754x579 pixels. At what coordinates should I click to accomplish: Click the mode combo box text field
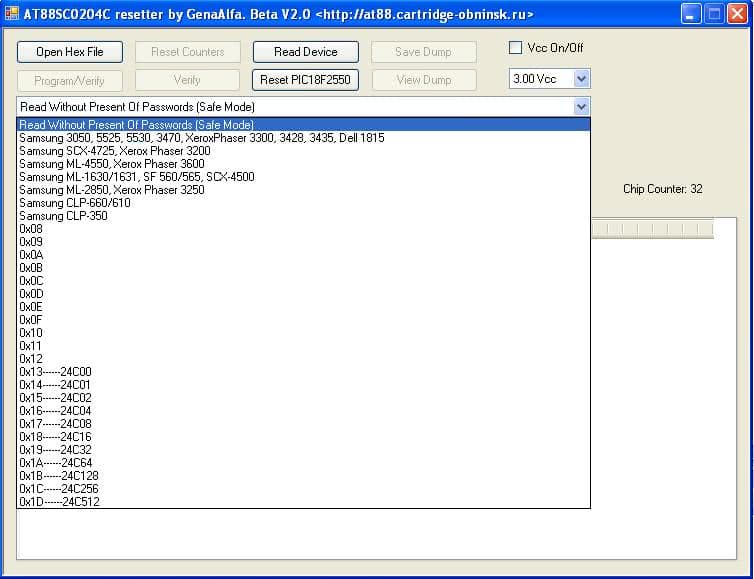[x=296, y=107]
